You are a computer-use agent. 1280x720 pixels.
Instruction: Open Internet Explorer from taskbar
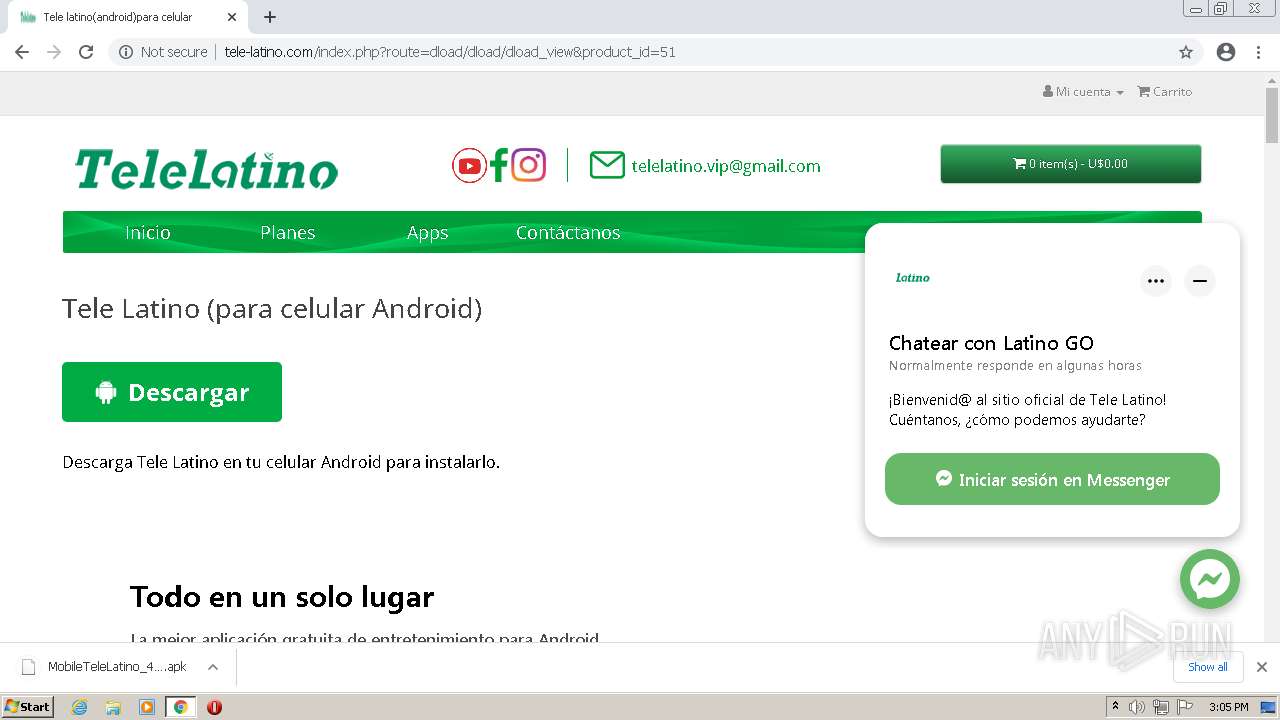[80, 707]
